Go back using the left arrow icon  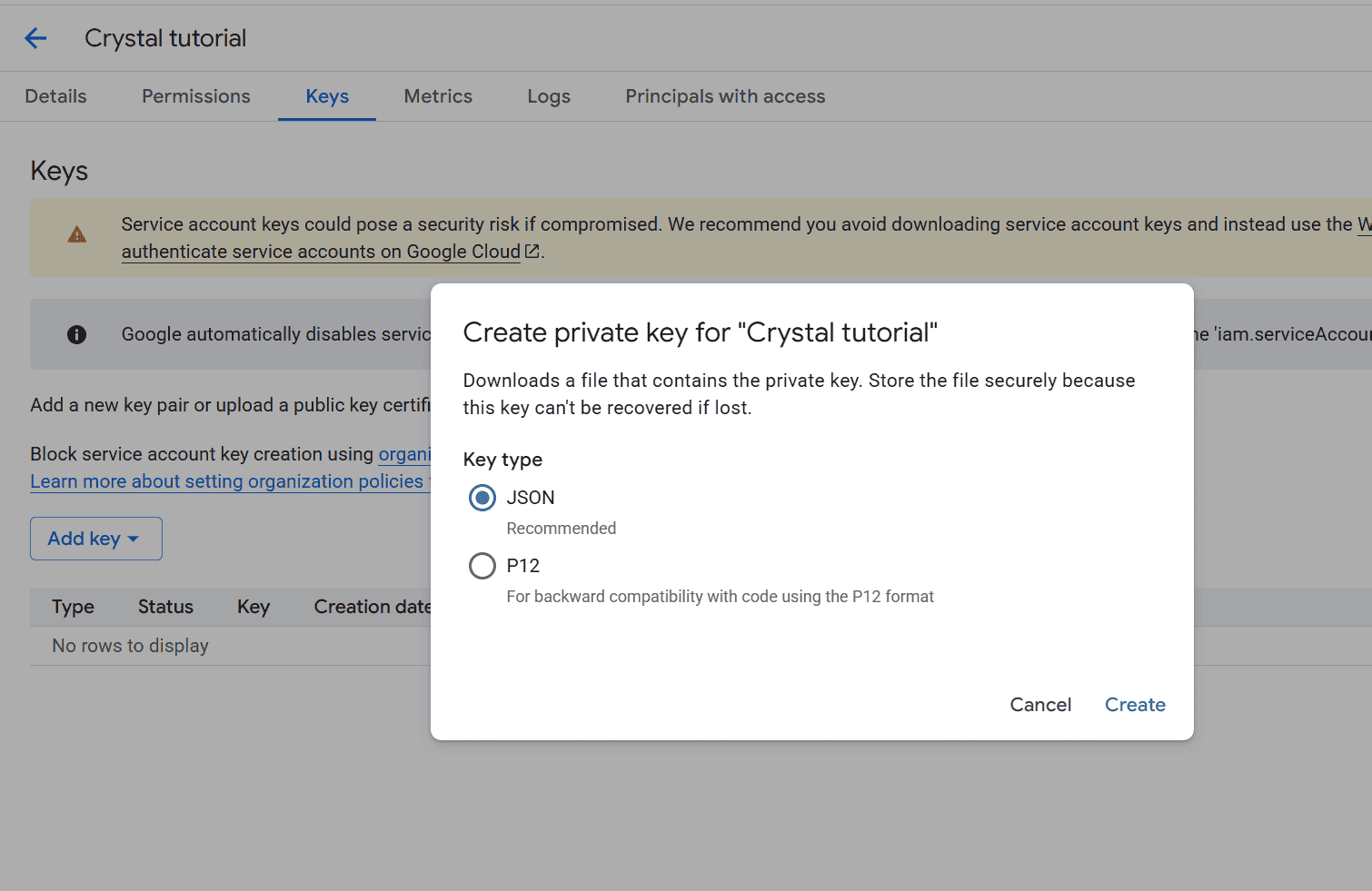tap(35, 38)
